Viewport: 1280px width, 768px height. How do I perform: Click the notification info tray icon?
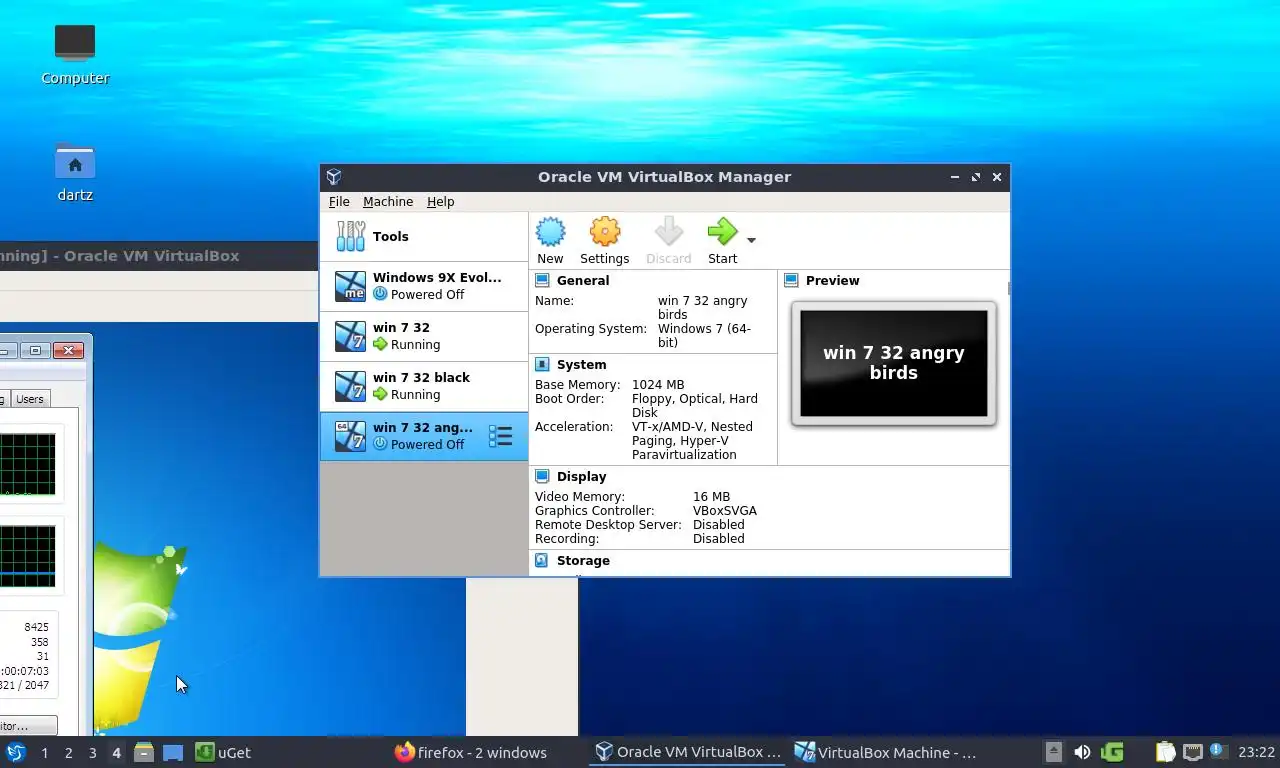[x=1218, y=750]
